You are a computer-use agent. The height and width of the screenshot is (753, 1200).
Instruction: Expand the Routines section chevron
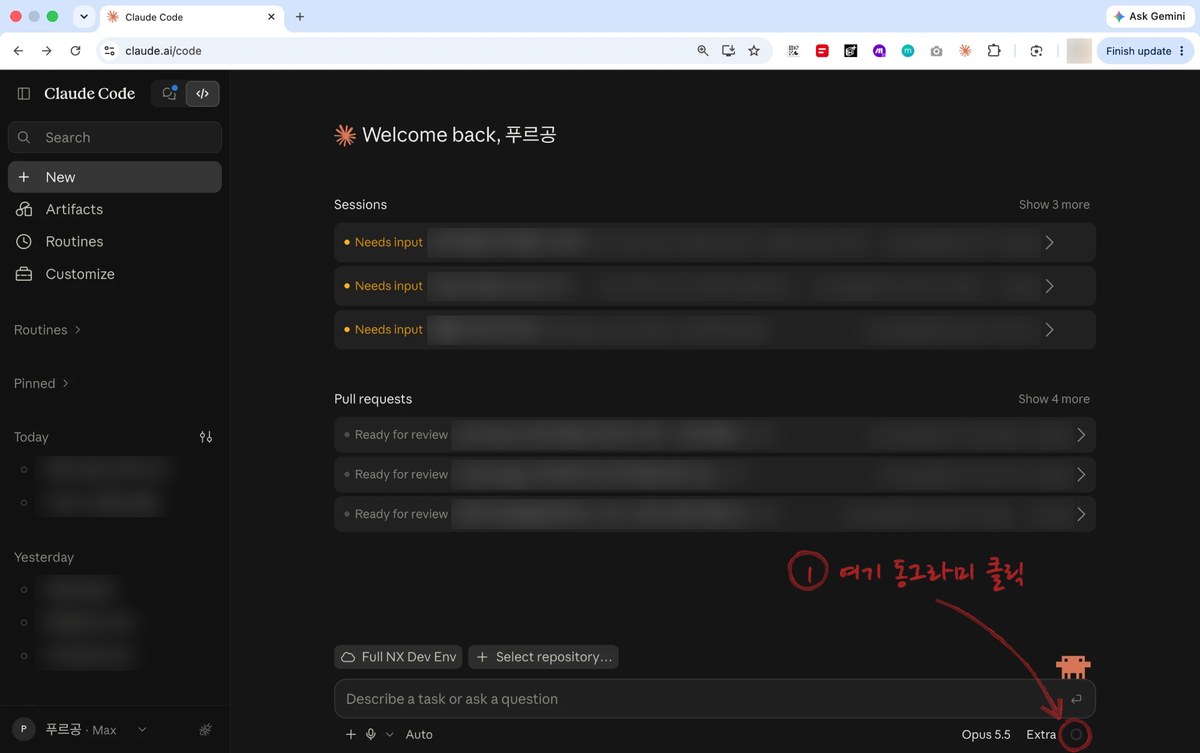[x=78, y=330]
